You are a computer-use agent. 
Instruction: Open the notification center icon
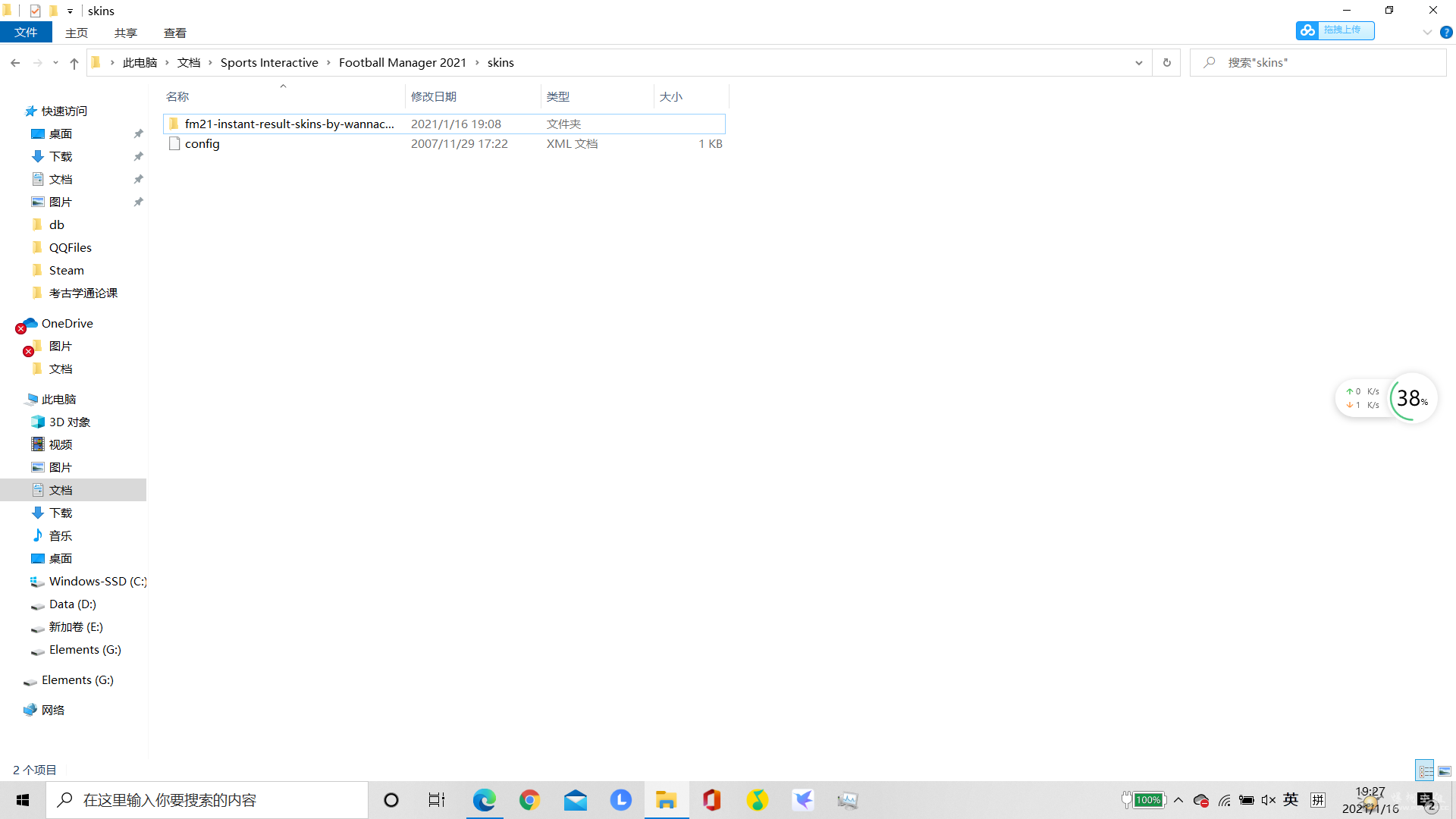pos(1426,802)
